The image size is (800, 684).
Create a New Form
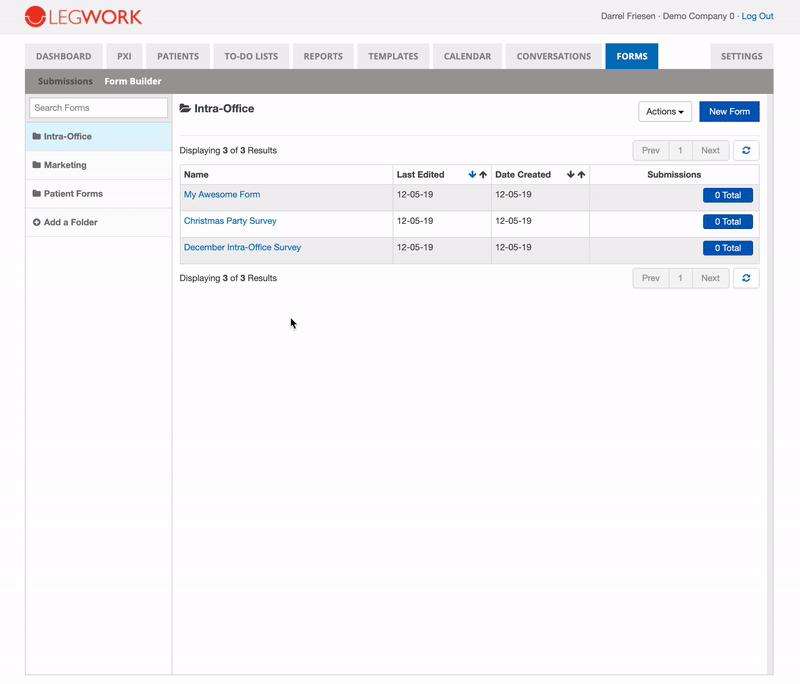pos(729,112)
